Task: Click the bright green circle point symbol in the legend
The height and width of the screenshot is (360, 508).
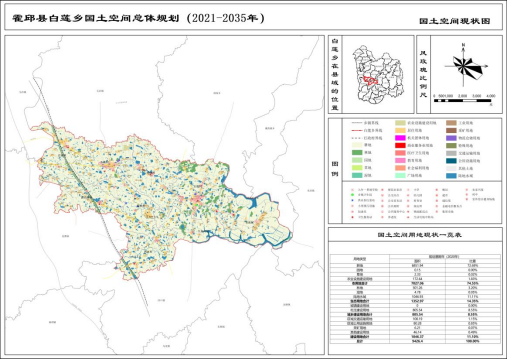Action: [x=352, y=195]
